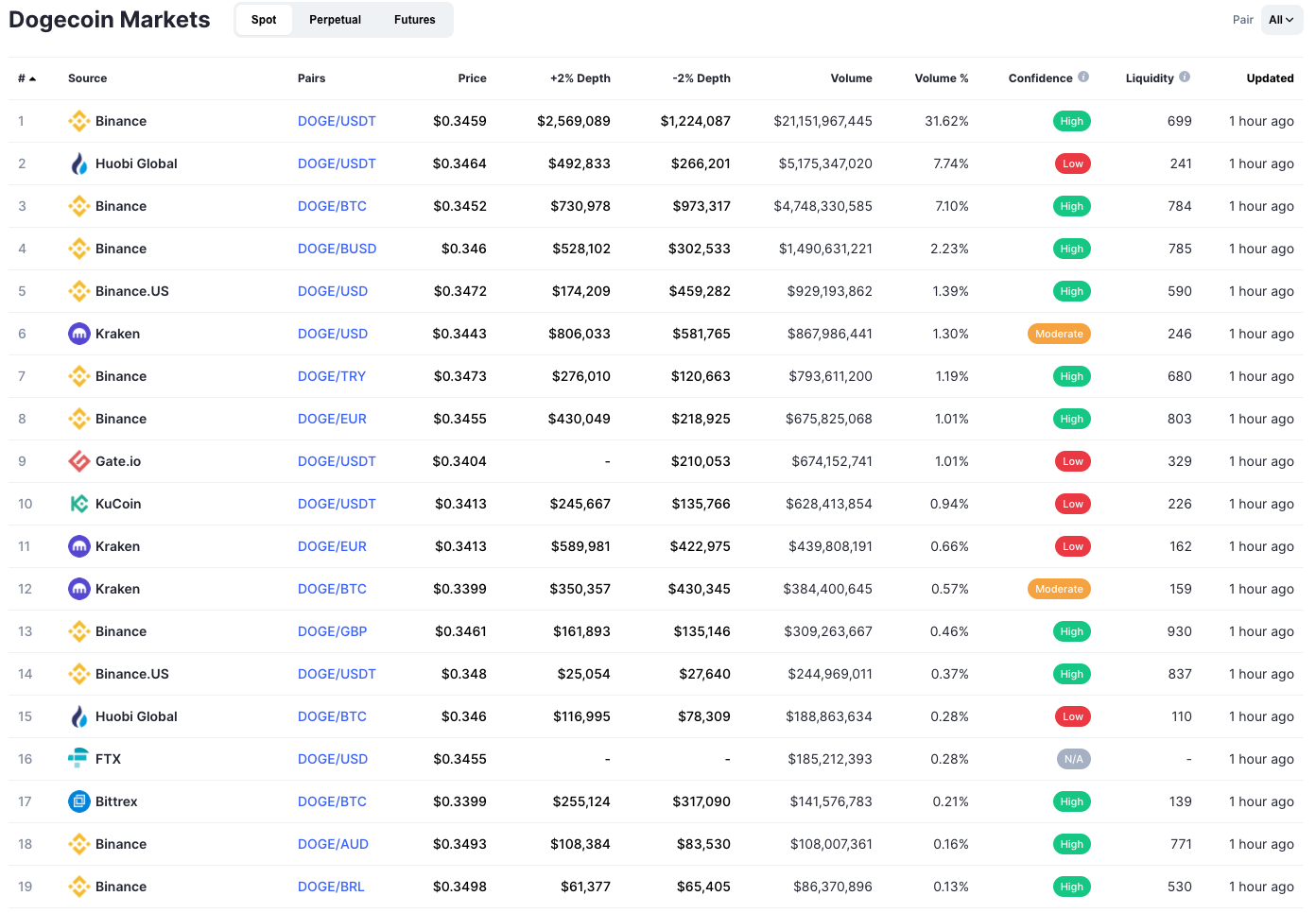Open DOGE/USDT pair on Binance row 1
This screenshot has width=1316, height=913.
337,121
